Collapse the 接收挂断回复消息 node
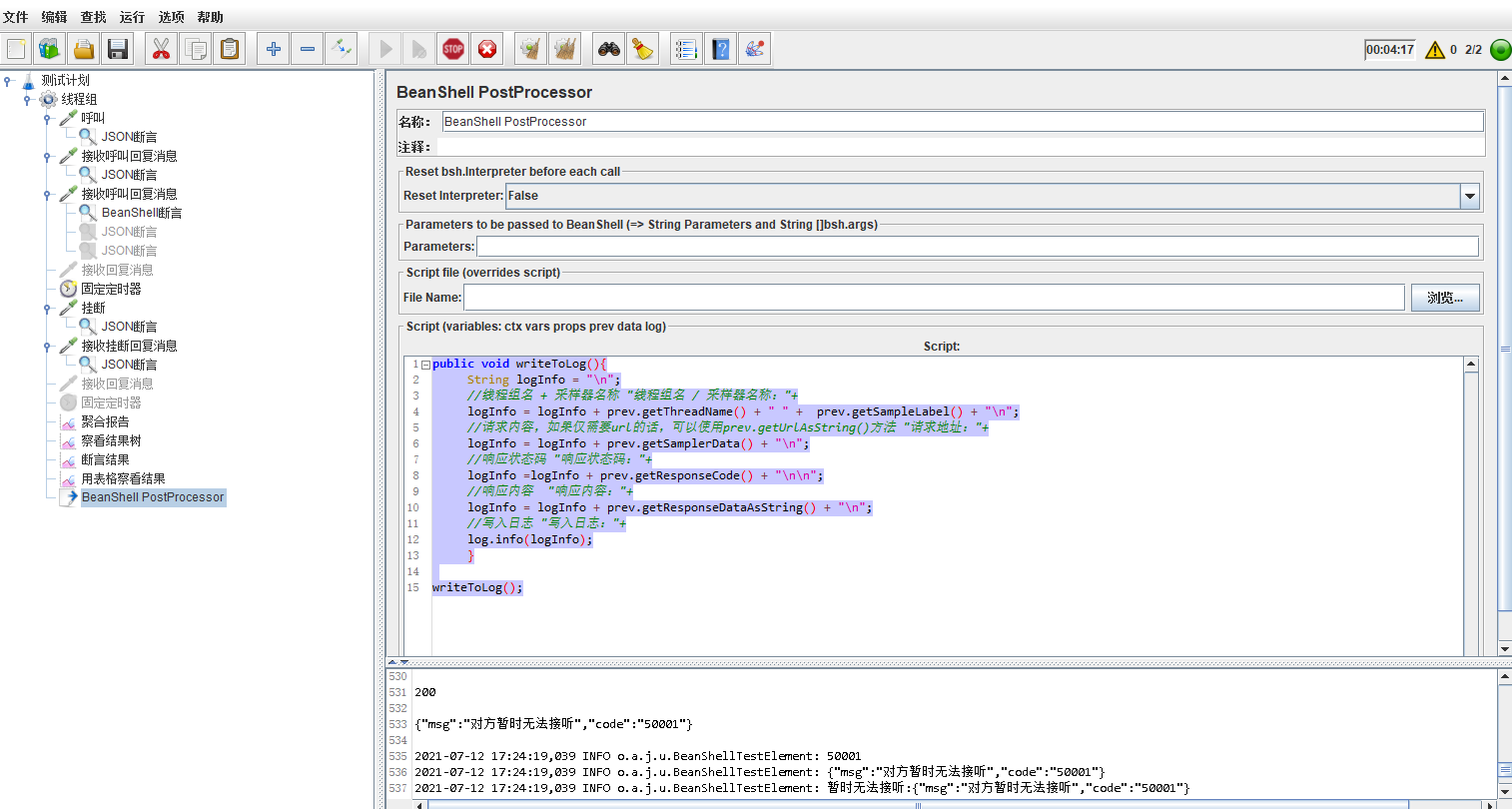Viewport: 1512px width, 809px height. click(48, 346)
